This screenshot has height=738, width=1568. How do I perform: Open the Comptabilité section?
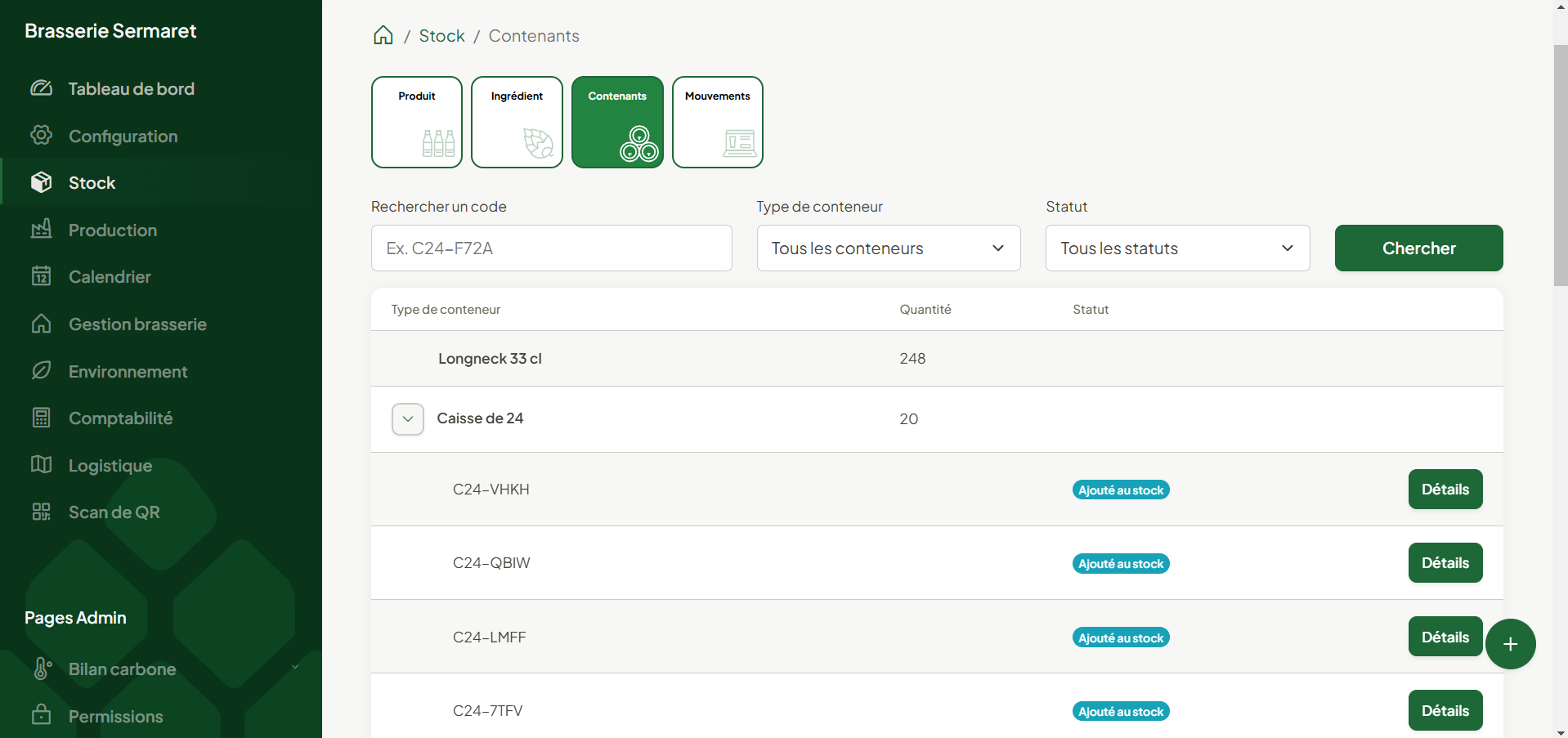(x=120, y=418)
